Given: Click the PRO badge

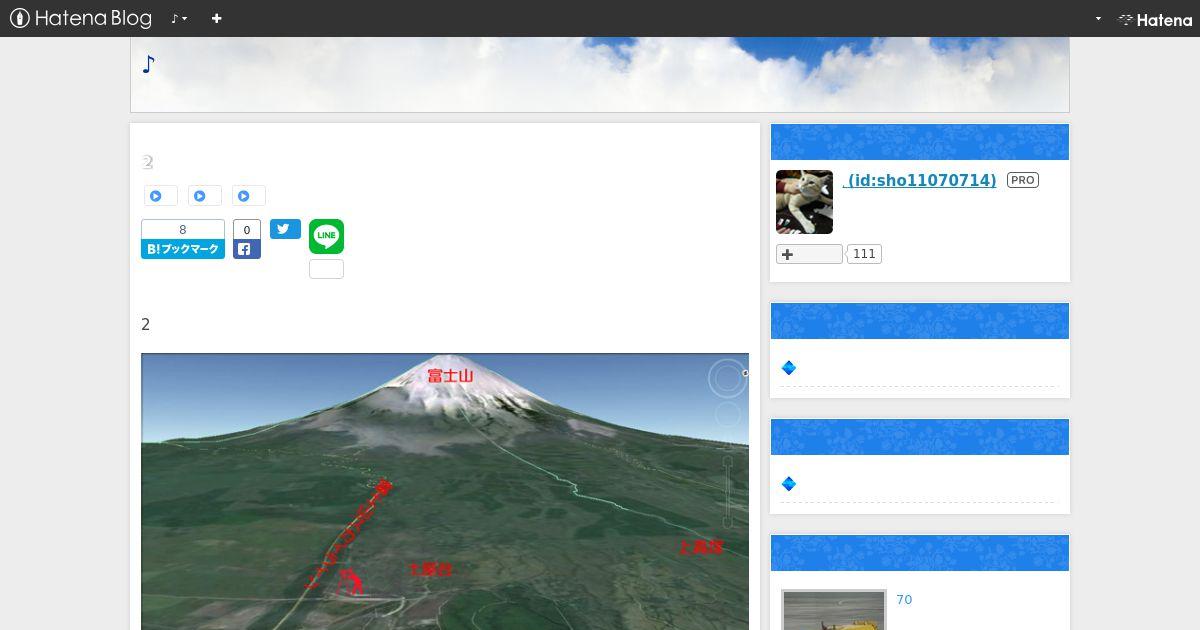Looking at the screenshot, I should coord(1022,180).
